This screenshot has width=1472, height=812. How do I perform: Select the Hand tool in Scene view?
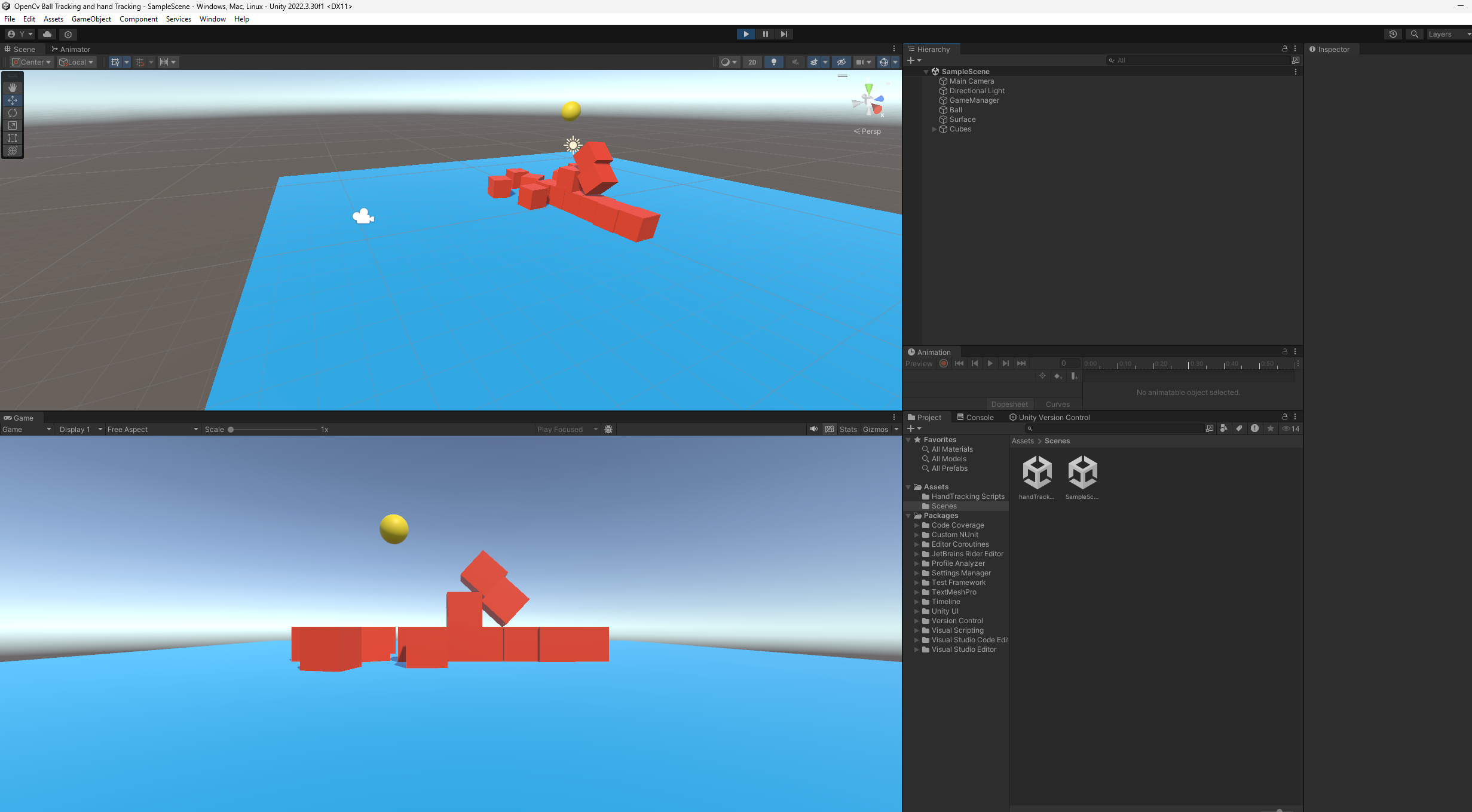tap(13, 87)
